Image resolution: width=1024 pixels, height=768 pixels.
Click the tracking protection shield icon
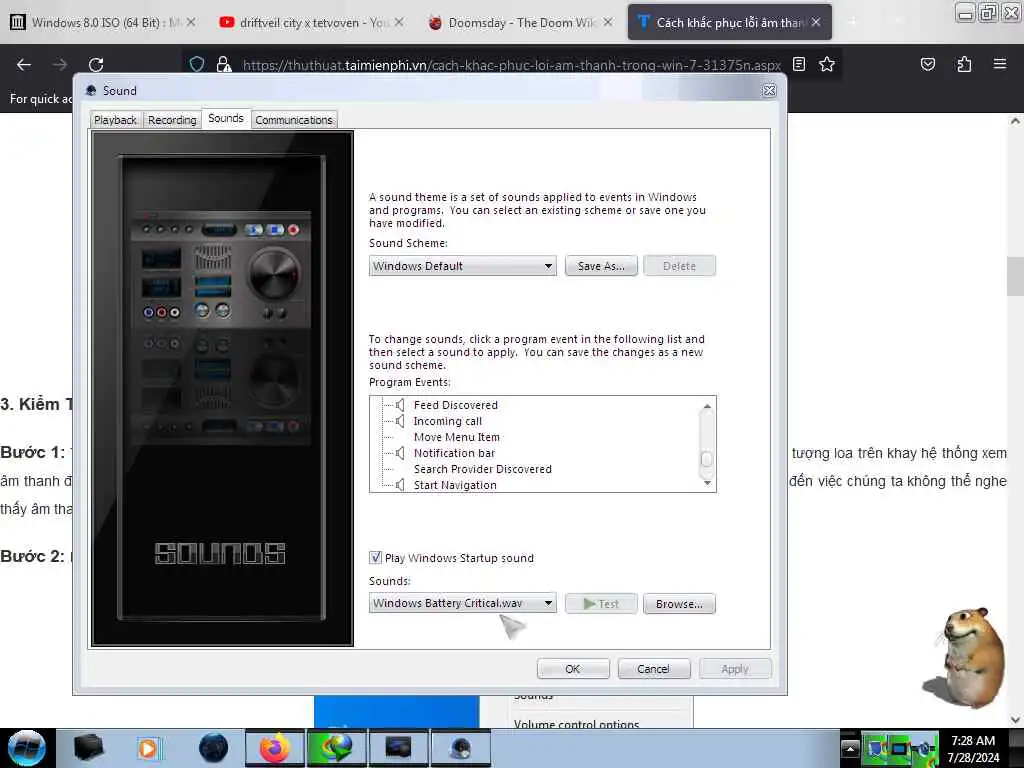(x=197, y=64)
